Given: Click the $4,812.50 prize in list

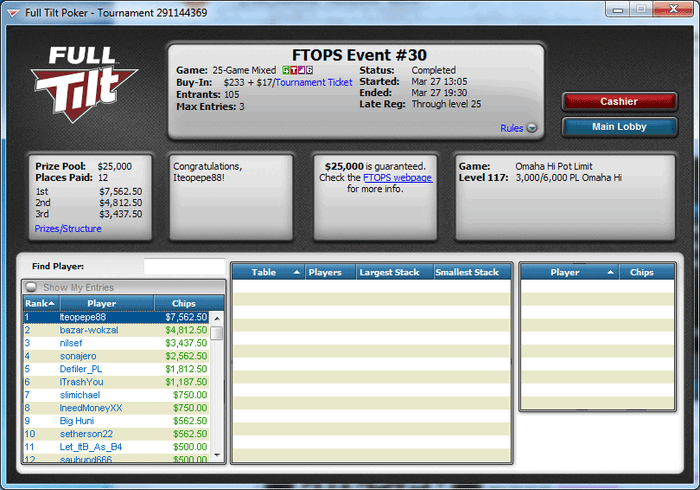Looking at the screenshot, I should [186, 330].
